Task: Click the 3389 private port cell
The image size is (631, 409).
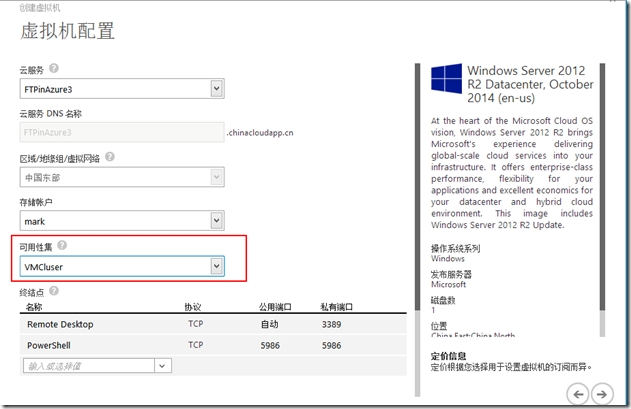Action: coord(331,324)
